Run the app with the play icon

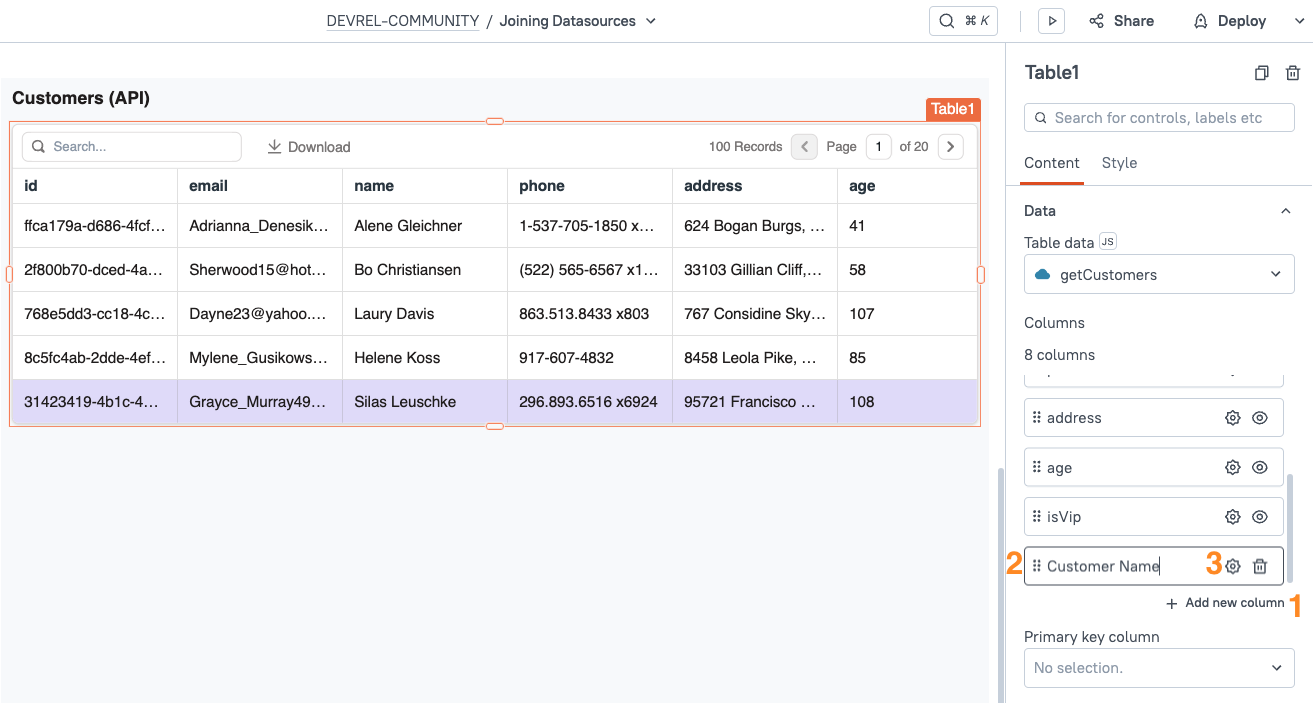pyautogui.click(x=1051, y=20)
